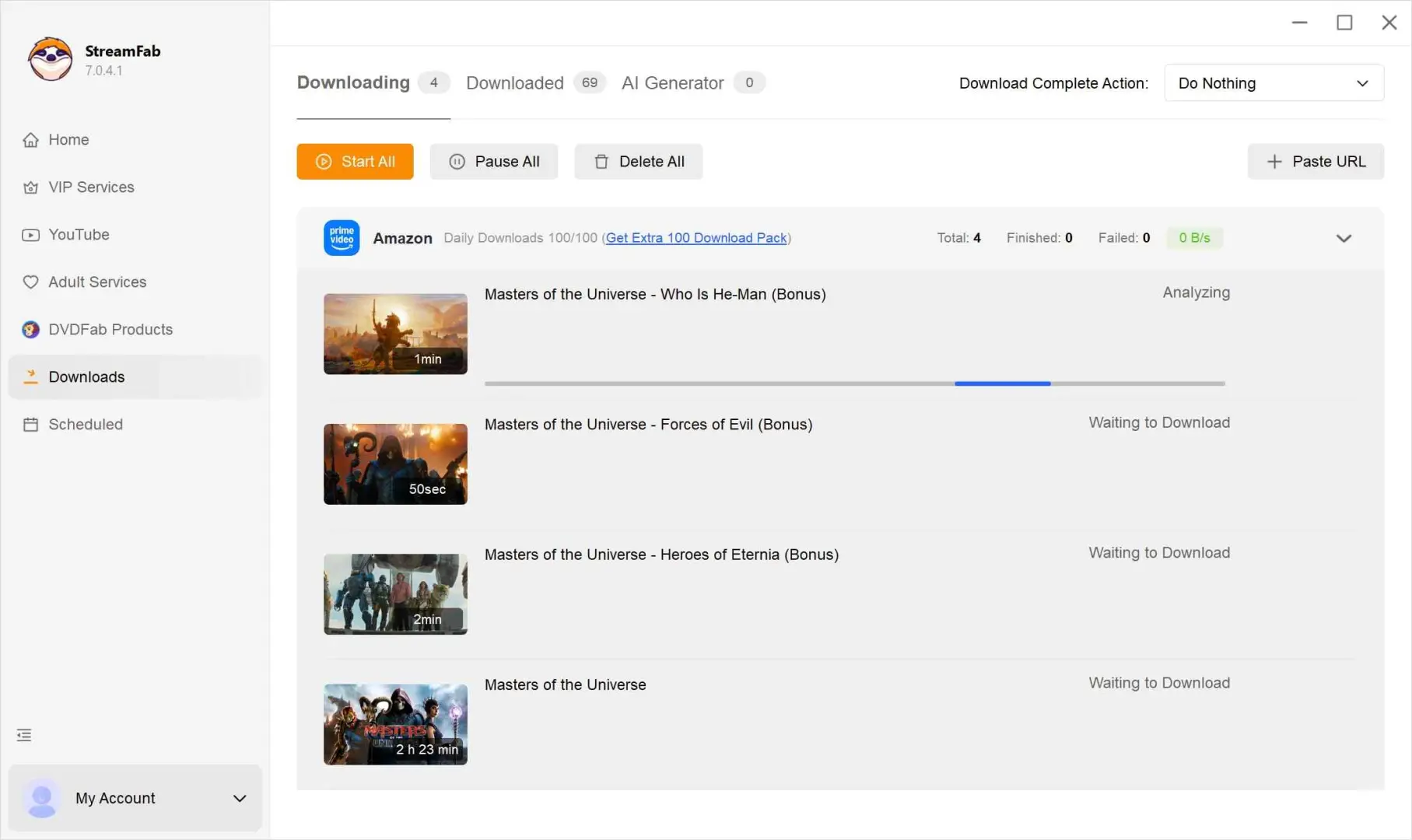Click the Amazon Prime Video logo
This screenshot has height=840, width=1412.
pyautogui.click(x=342, y=238)
